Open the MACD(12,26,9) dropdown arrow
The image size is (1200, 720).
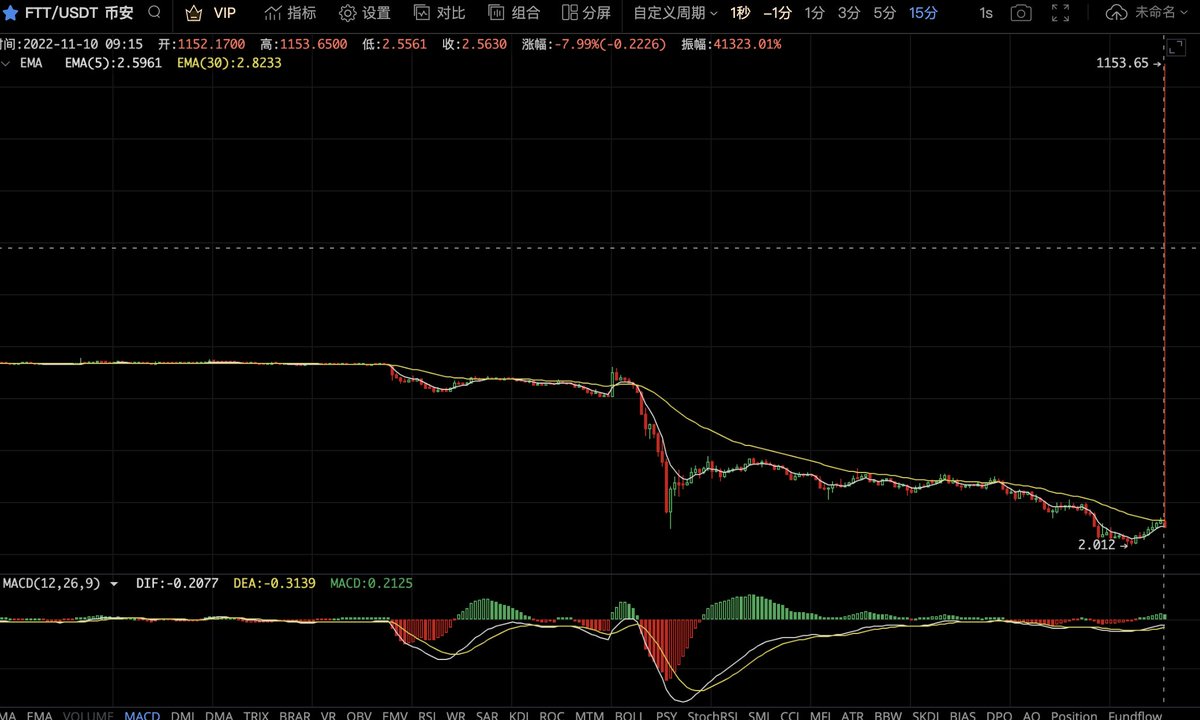click(114, 583)
